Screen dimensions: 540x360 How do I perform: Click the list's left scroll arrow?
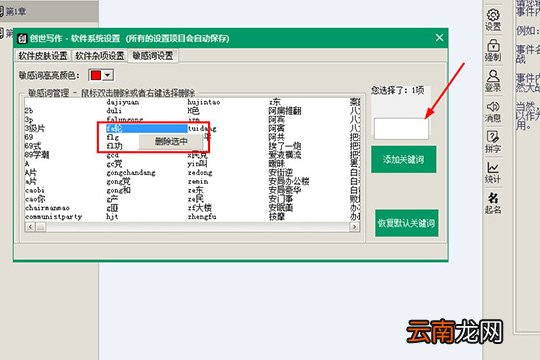point(30,227)
